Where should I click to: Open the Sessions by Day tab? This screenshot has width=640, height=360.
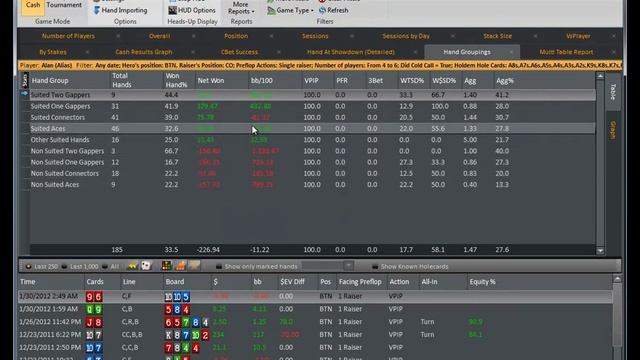[x=406, y=36]
